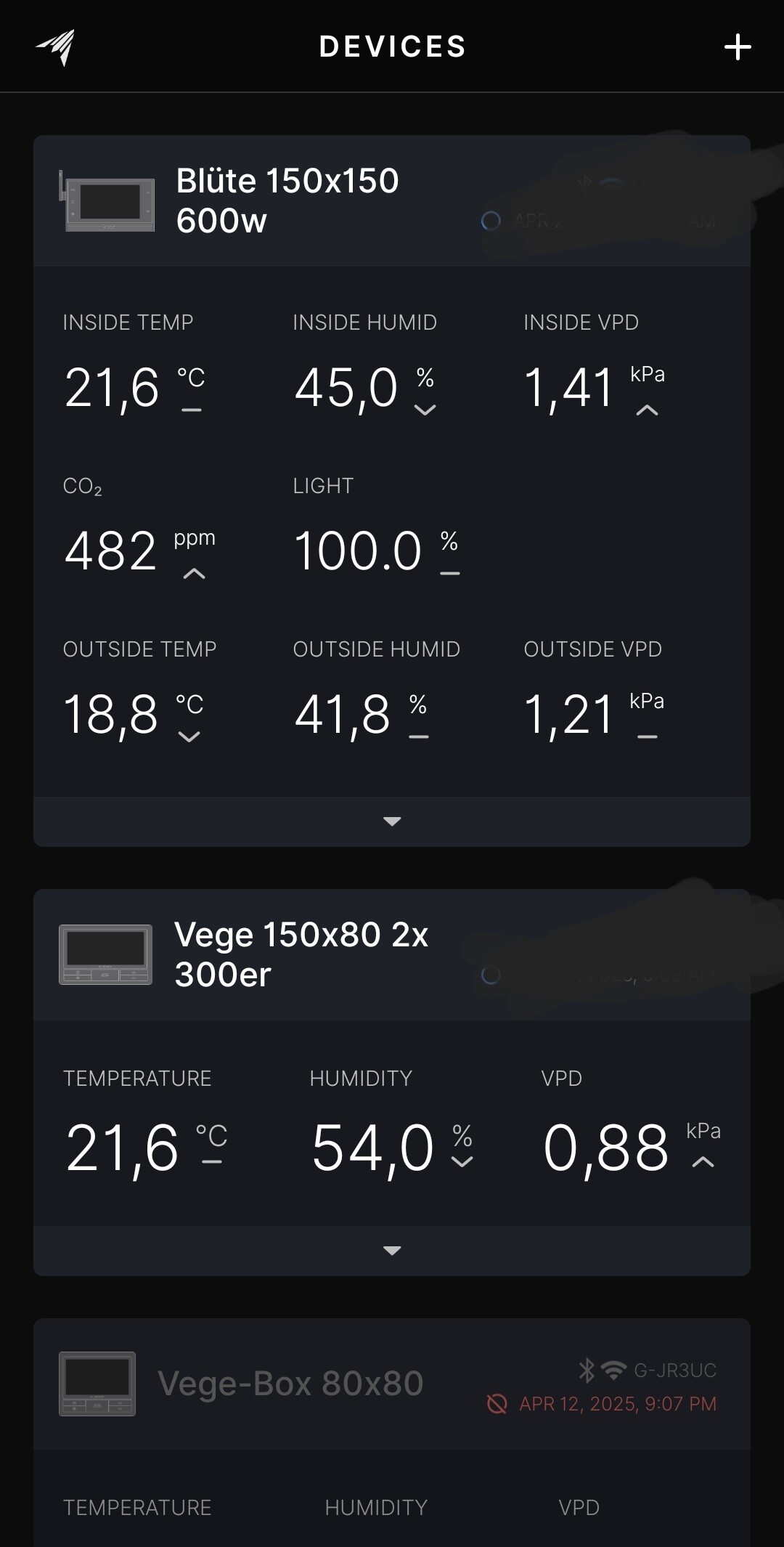The width and height of the screenshot is (784, 1547).
Task: Tap the inside temp 21,6 reading
Action: point(113,388)
